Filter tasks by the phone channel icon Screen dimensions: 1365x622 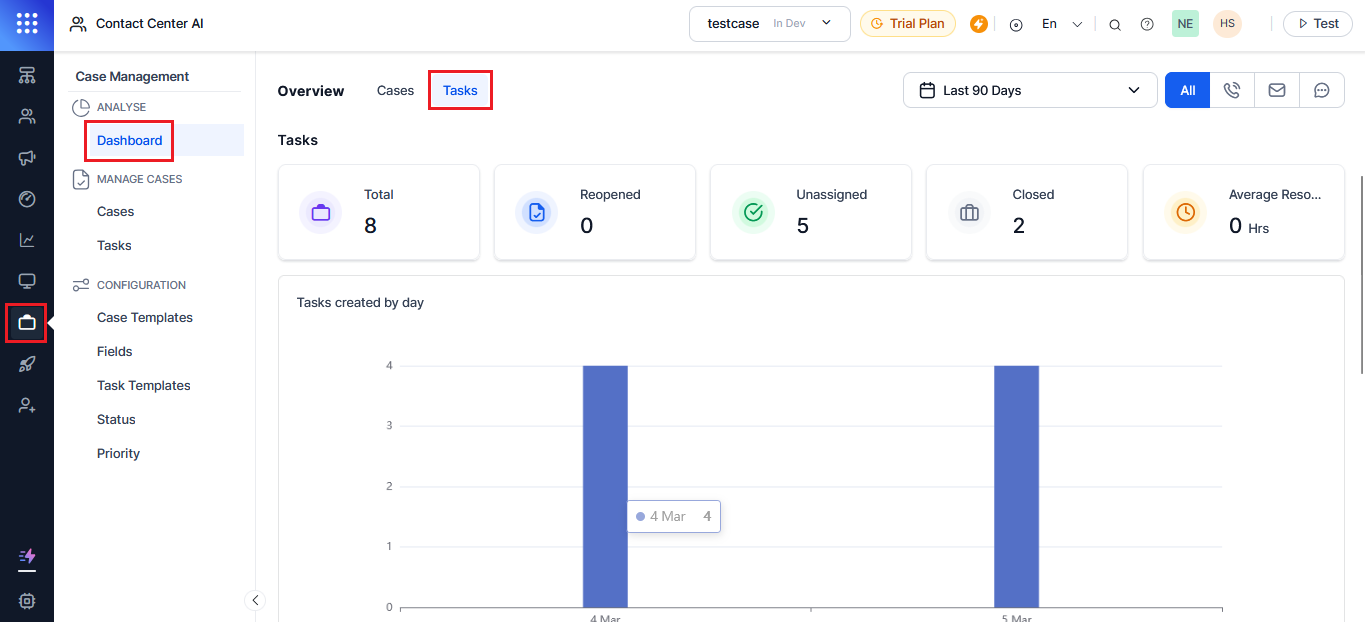1232,89
